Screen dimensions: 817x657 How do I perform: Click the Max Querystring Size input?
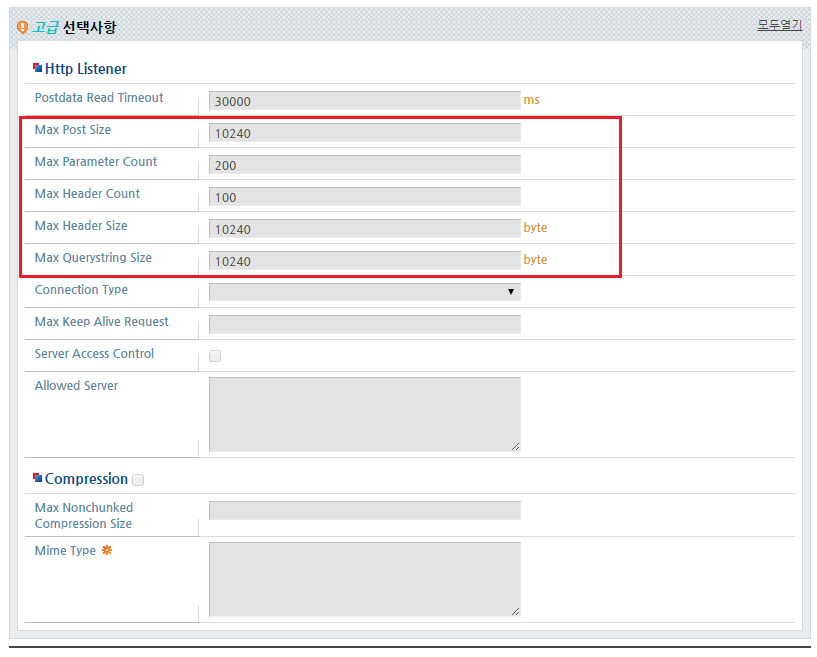click(365, 261)
